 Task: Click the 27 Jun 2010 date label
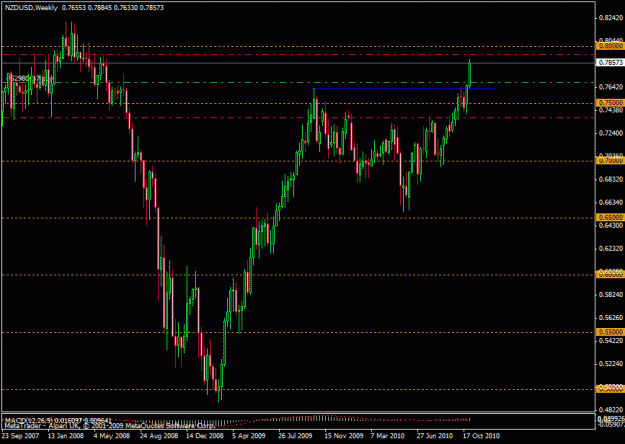435,436
